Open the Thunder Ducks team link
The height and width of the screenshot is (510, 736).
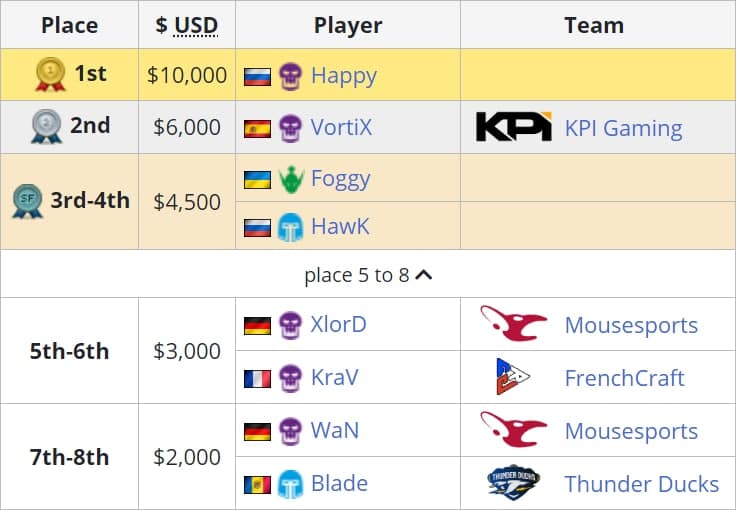tap(641, 484)
